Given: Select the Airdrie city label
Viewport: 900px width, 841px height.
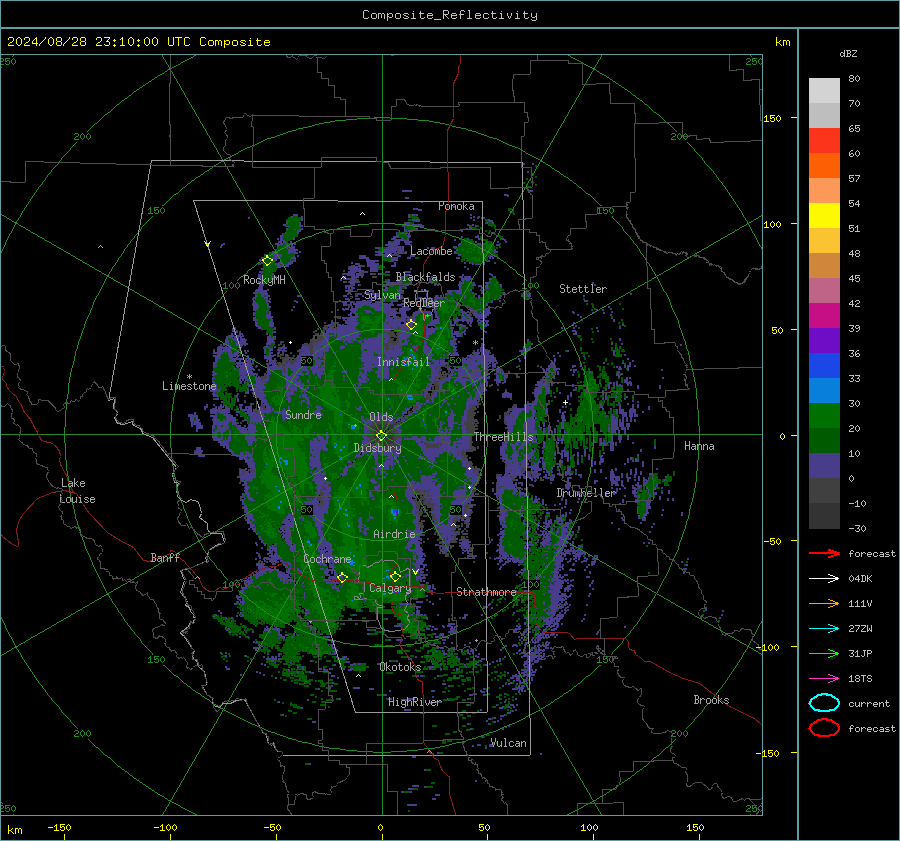Looking at the screenshot, I should (394, 534).
